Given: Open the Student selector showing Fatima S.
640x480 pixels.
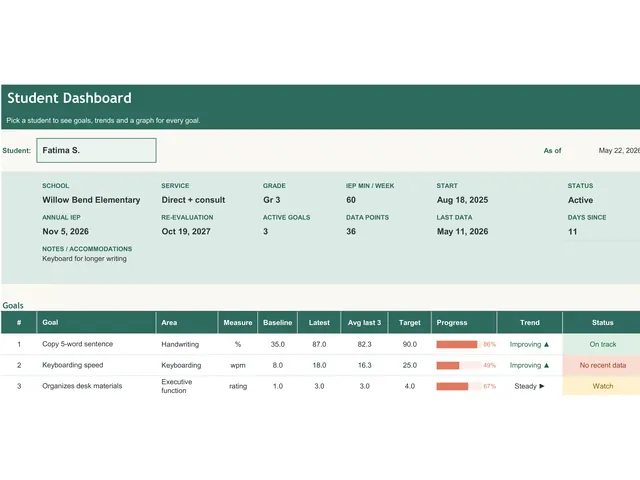Looking at the screenshot, I should [x=96, y=150].
